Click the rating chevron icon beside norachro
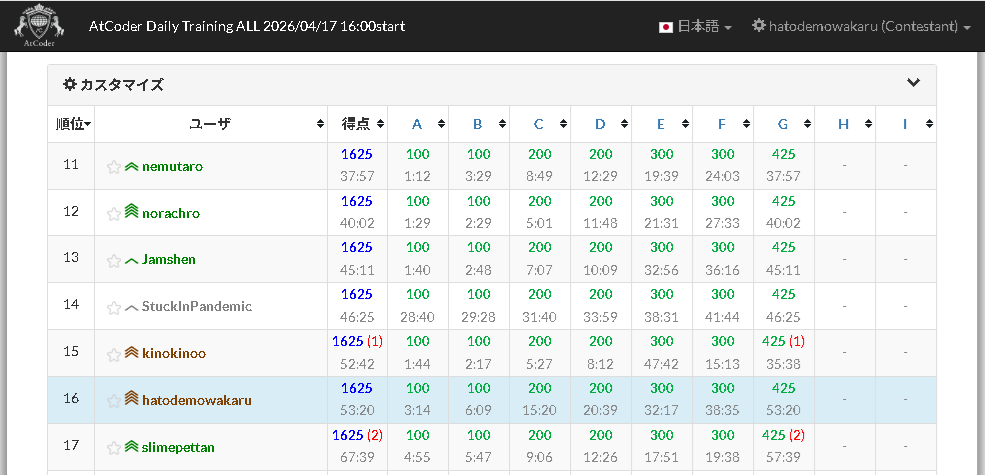Viewport: 985px width, 475px height. (x=132, y=212)
